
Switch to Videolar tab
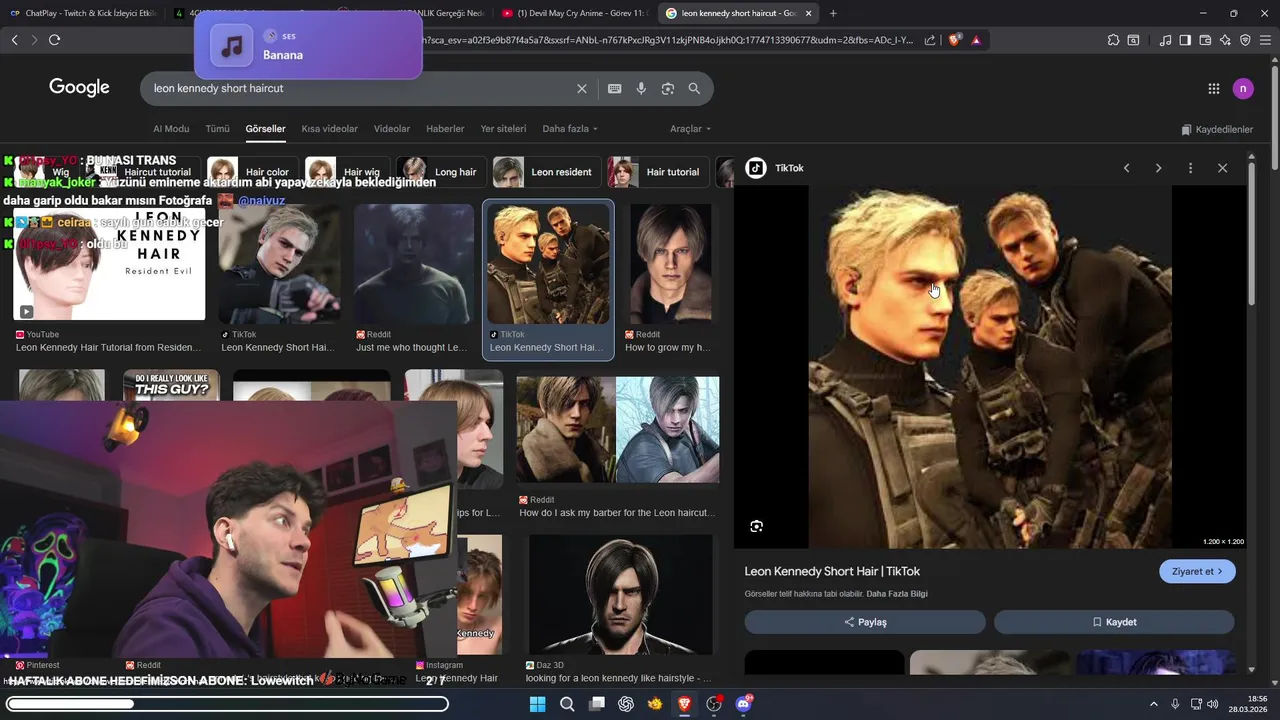(x=392, y=129)
